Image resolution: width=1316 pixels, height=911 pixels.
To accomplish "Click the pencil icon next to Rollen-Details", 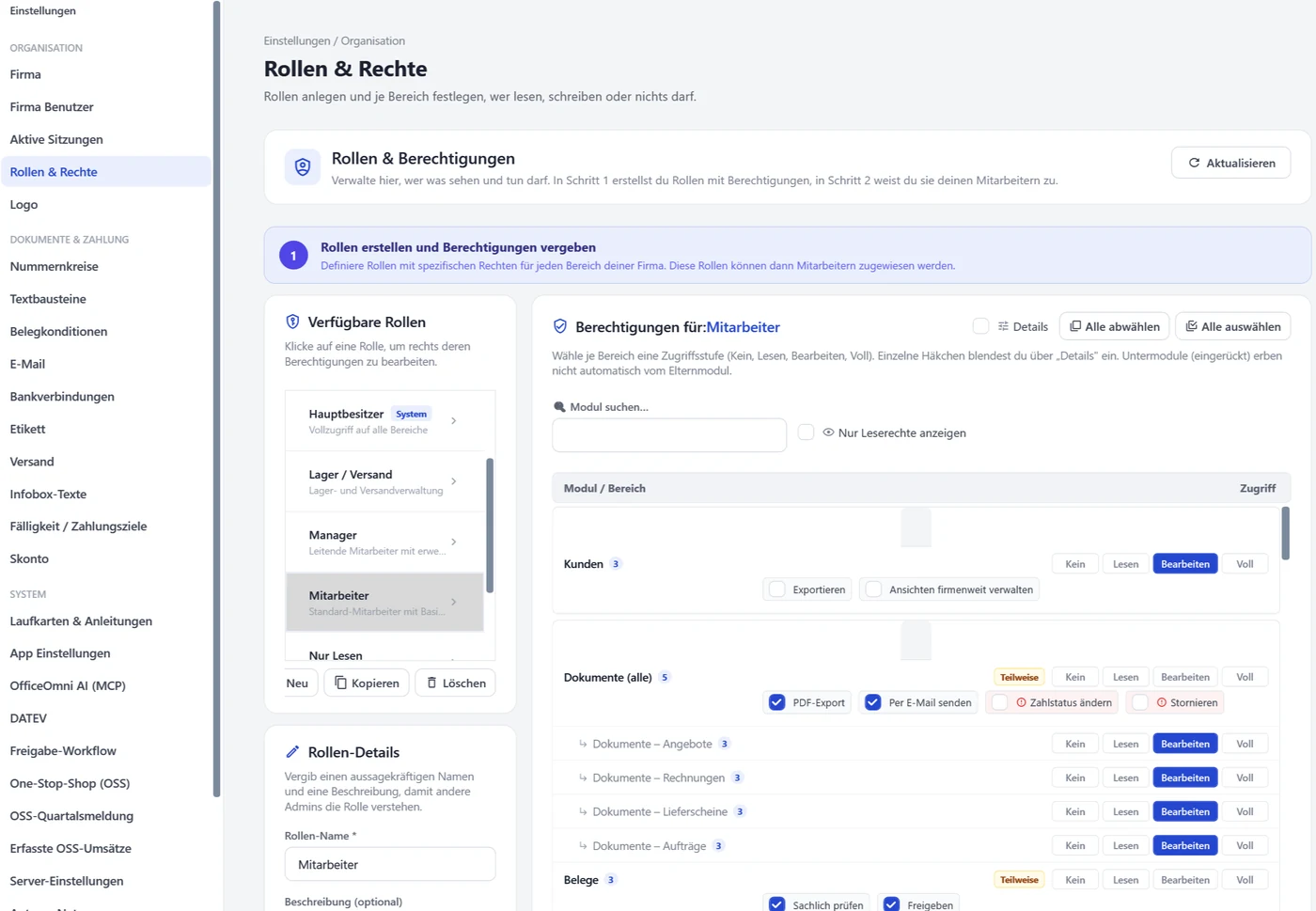I will (292, 752).
